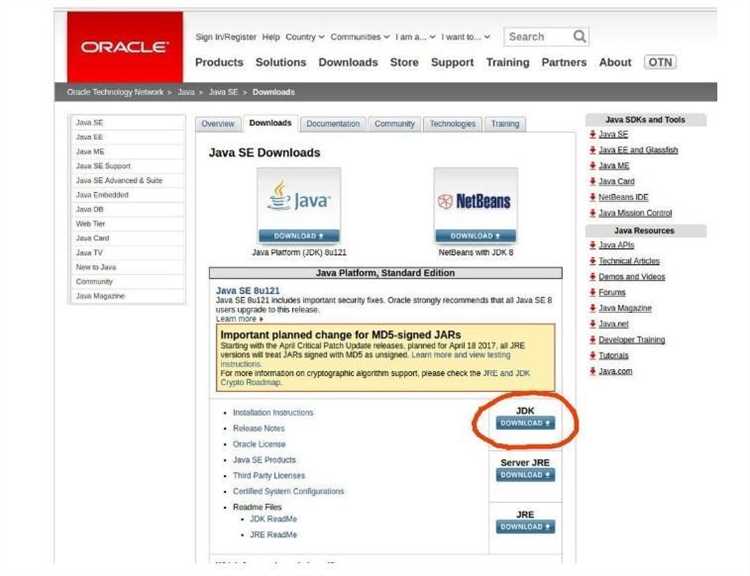Click red arrow icon beside Java Card
Image resolution: width=750 pixels, height=576 pixels.
coord(593,181)
